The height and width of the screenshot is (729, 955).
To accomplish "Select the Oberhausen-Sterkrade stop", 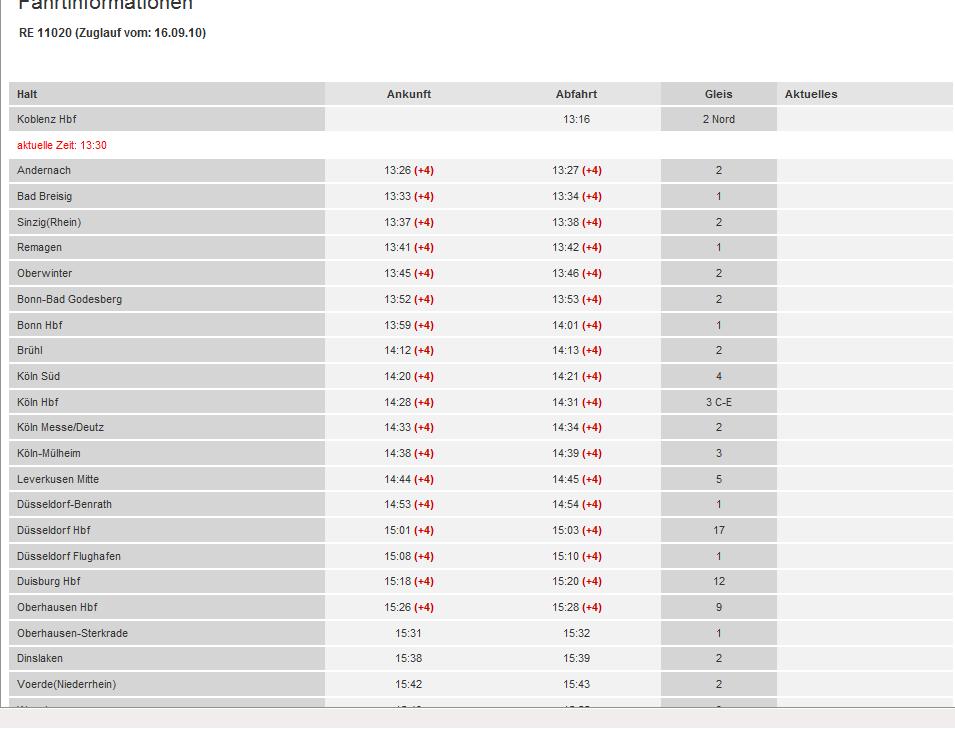I will click(x=72, y=633).
